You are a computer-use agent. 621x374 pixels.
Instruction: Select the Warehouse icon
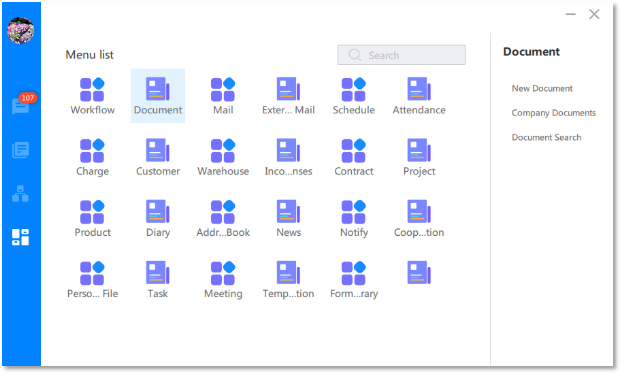[223, 151]
